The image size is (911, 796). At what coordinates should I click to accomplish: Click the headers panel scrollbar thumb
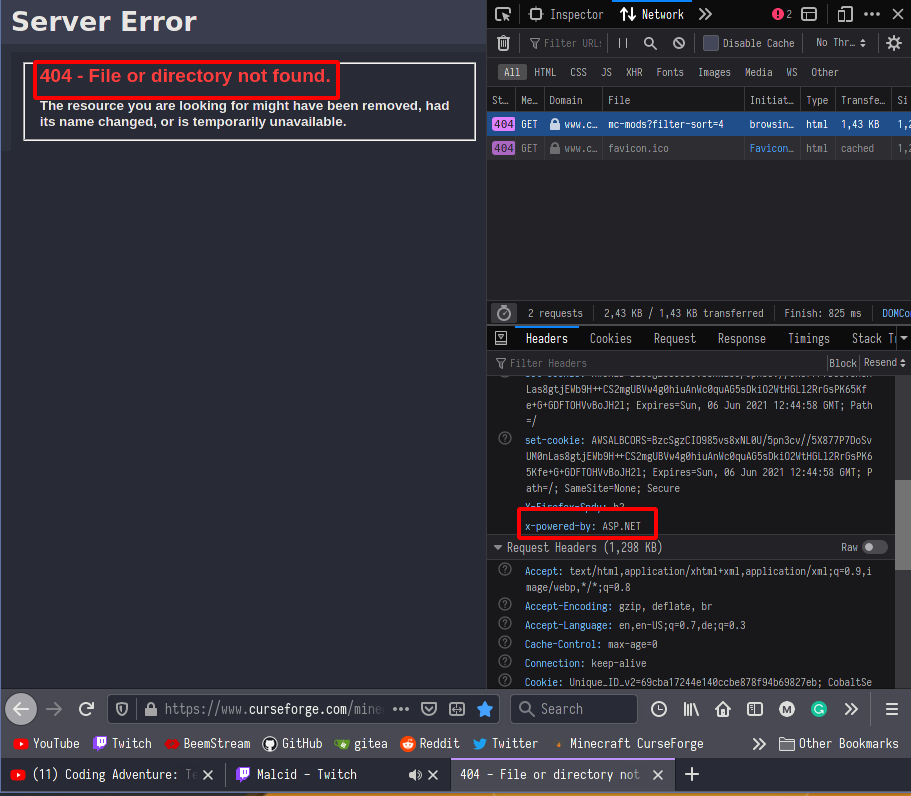[x=902, y=525]
